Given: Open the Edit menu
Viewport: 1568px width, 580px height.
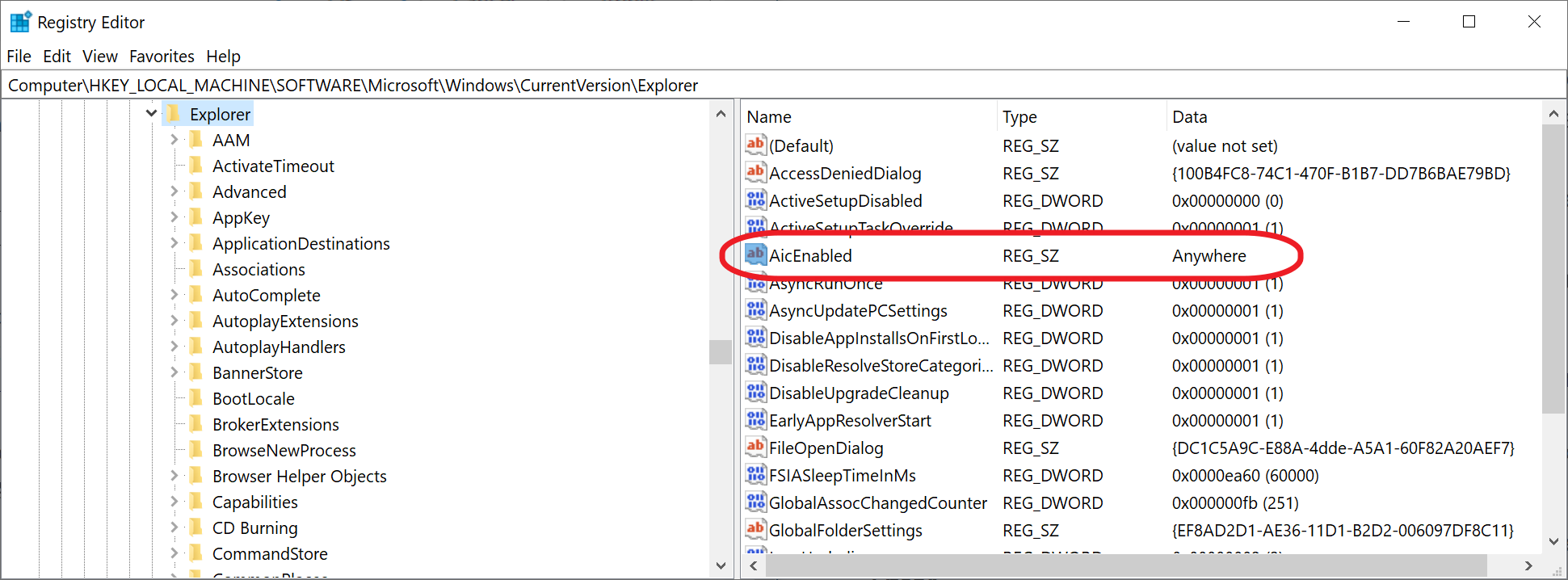Looking at the screenshot, I should coord(57,57).
